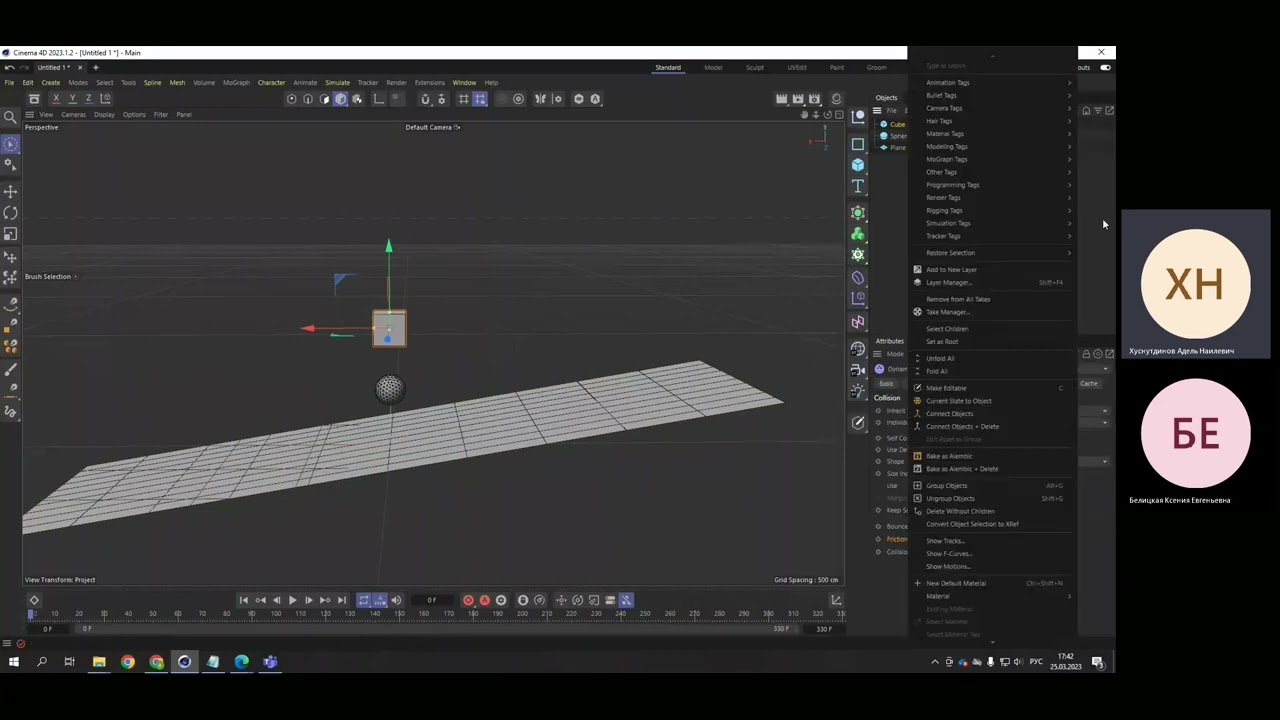
Task: Go to the start of the animation
Action: (x=243, y=600)
